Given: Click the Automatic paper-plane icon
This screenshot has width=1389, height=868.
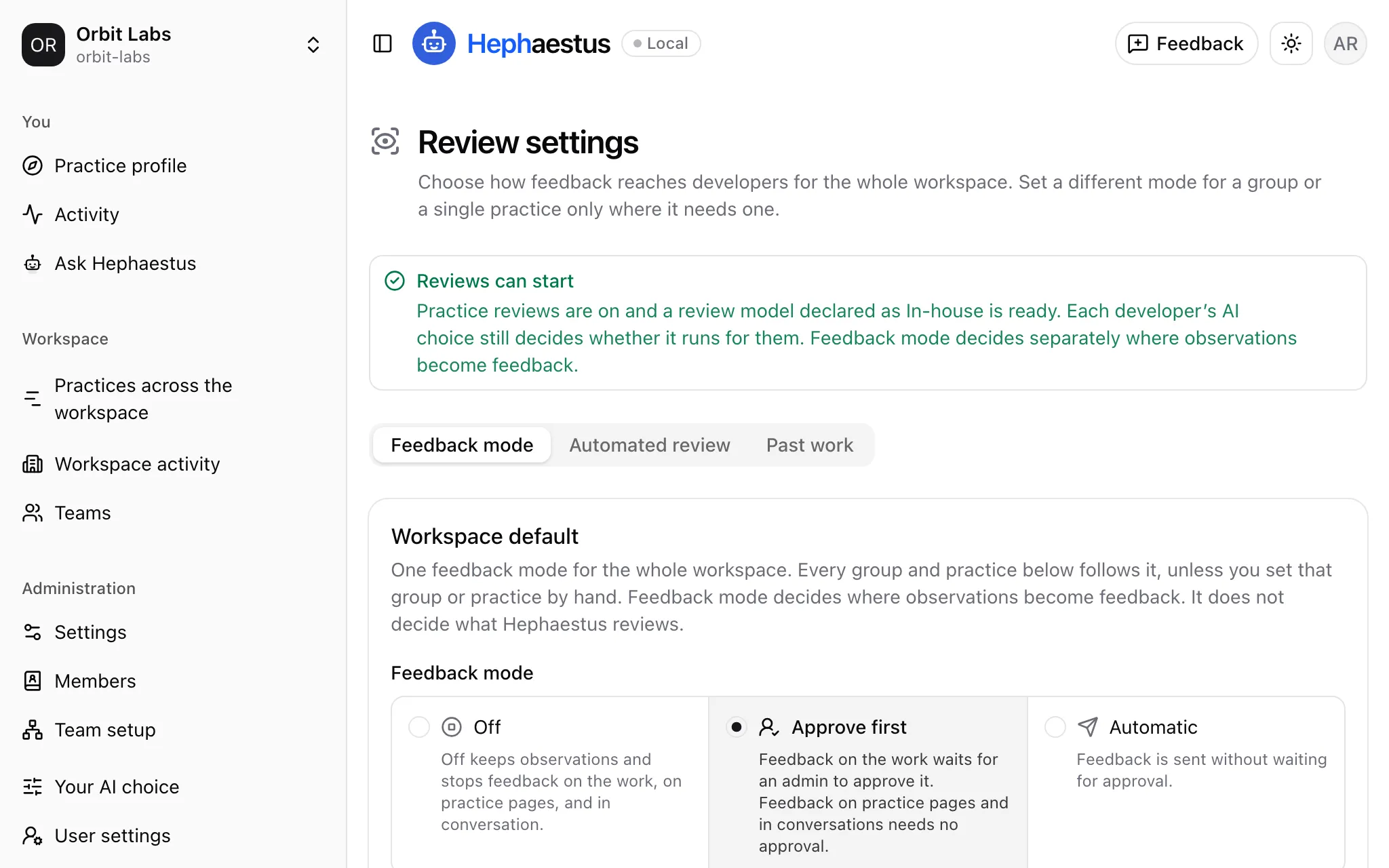Looking at the screenshot, I should (x=1088, y=727).
